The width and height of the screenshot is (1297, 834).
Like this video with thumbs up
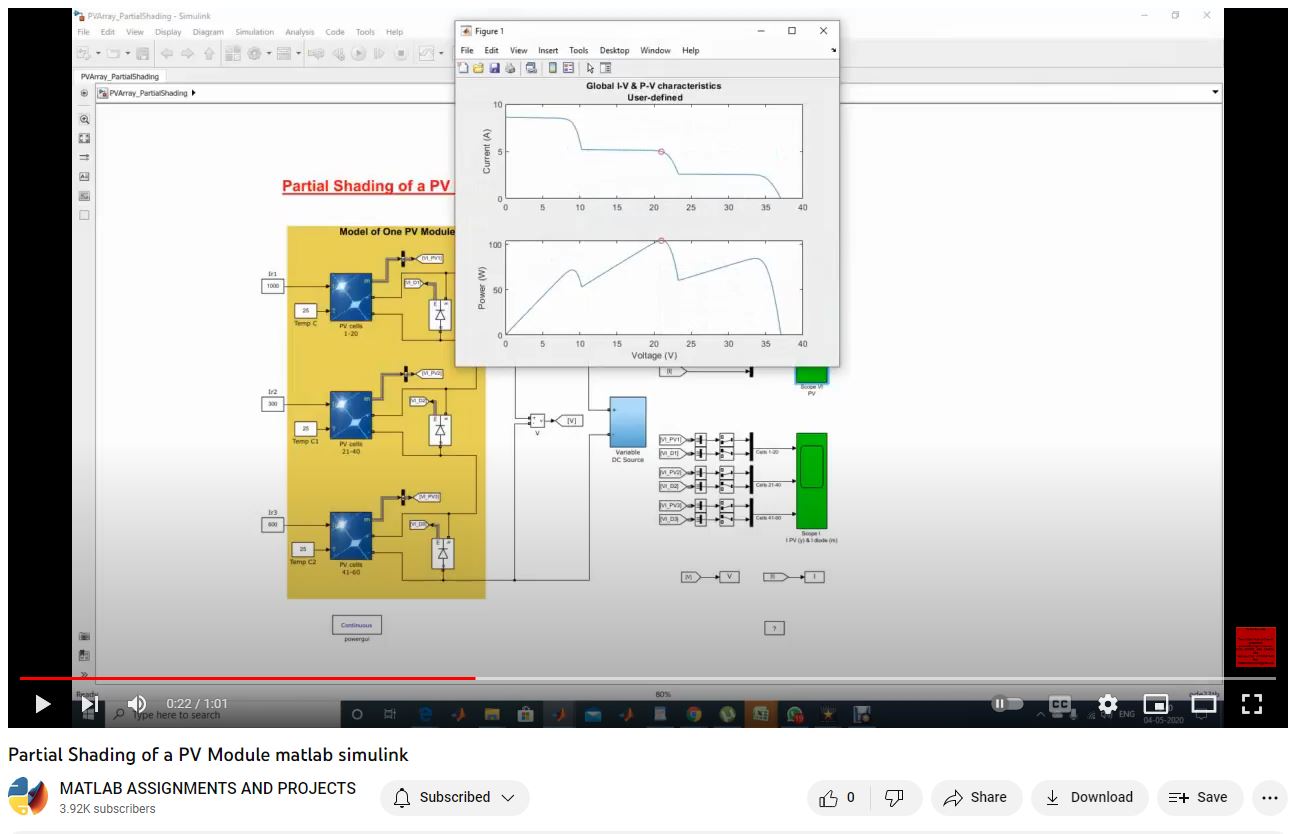[x=837, y=797]
